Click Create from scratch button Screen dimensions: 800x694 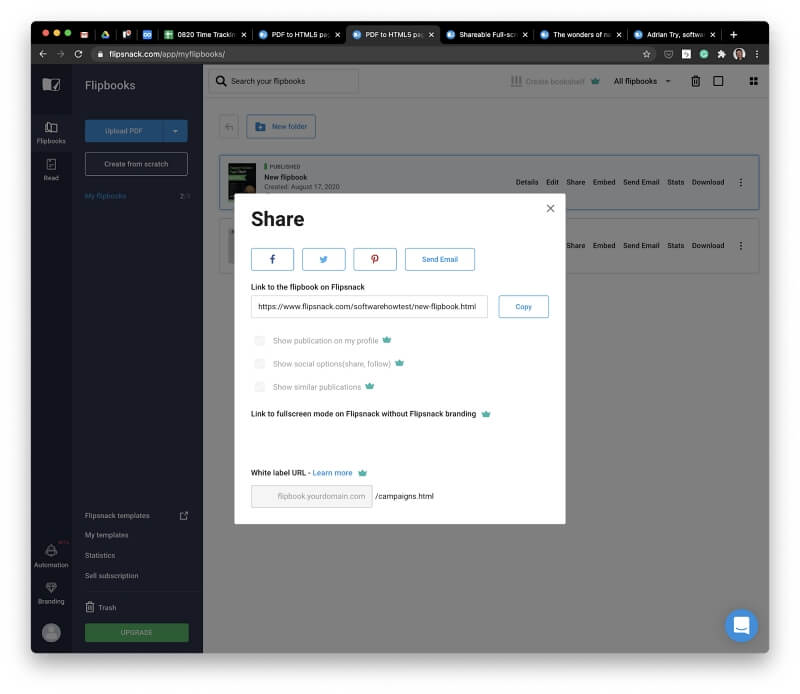(x=136, y=164)
